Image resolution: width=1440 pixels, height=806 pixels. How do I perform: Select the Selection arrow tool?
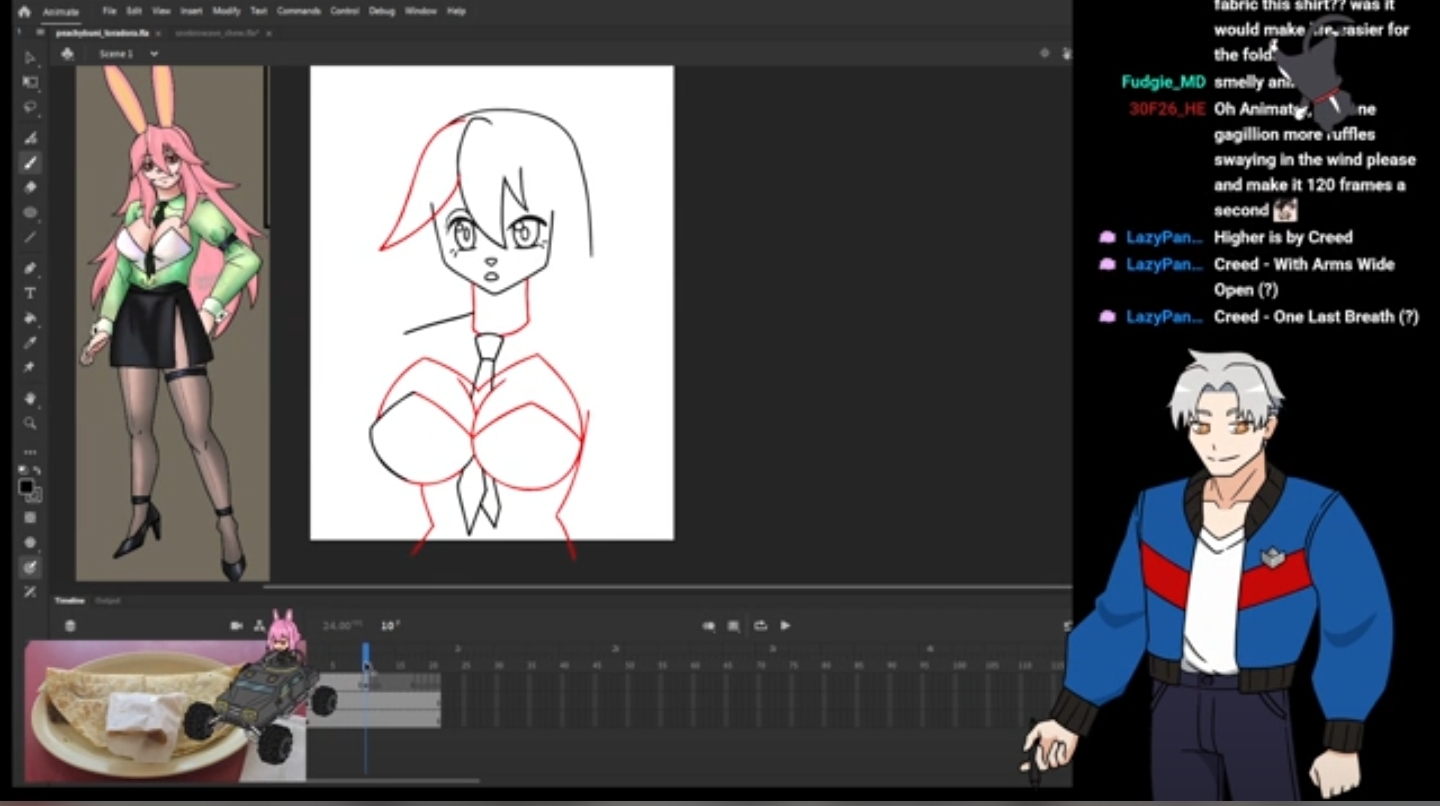point(30,57)
